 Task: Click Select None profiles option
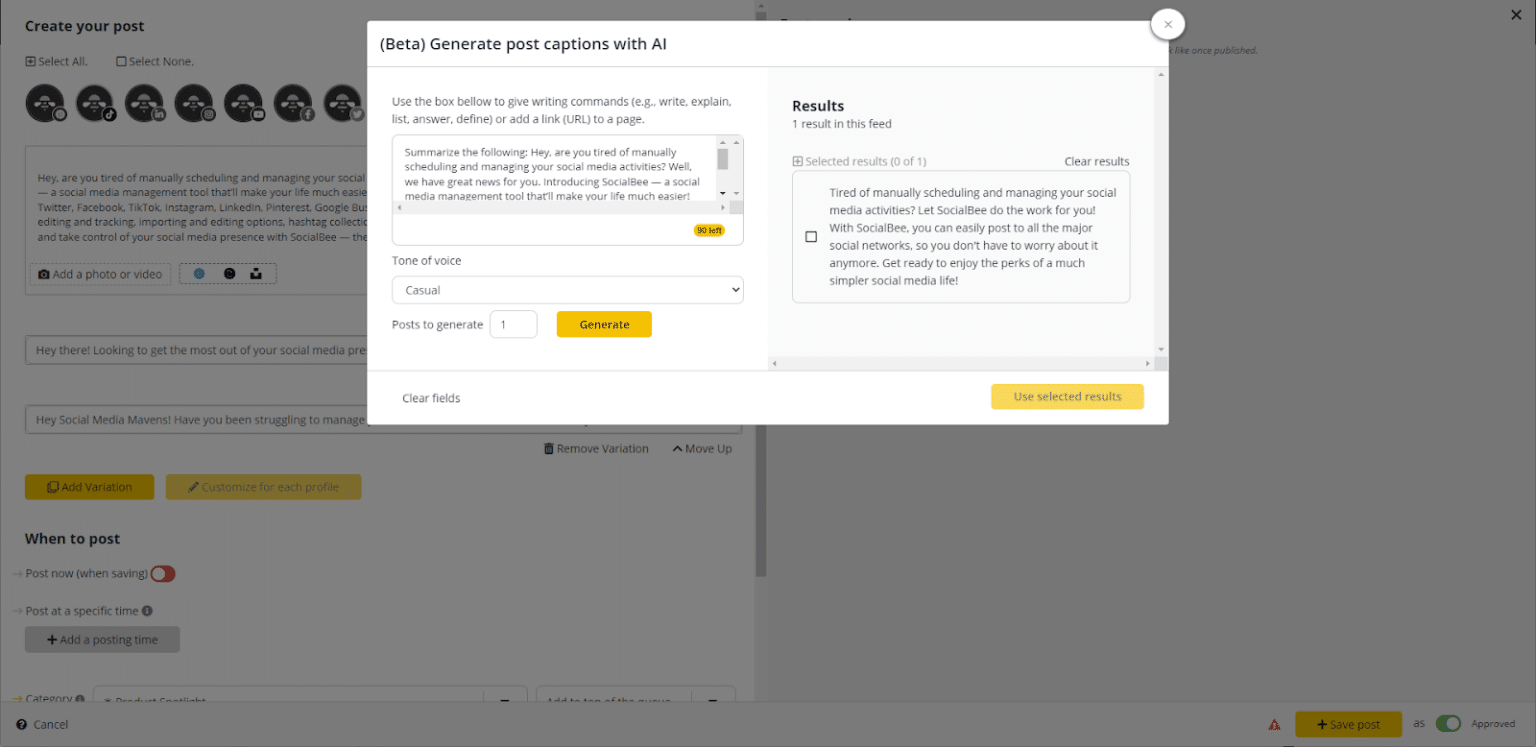pyautogui.click(x=154, y=61)
